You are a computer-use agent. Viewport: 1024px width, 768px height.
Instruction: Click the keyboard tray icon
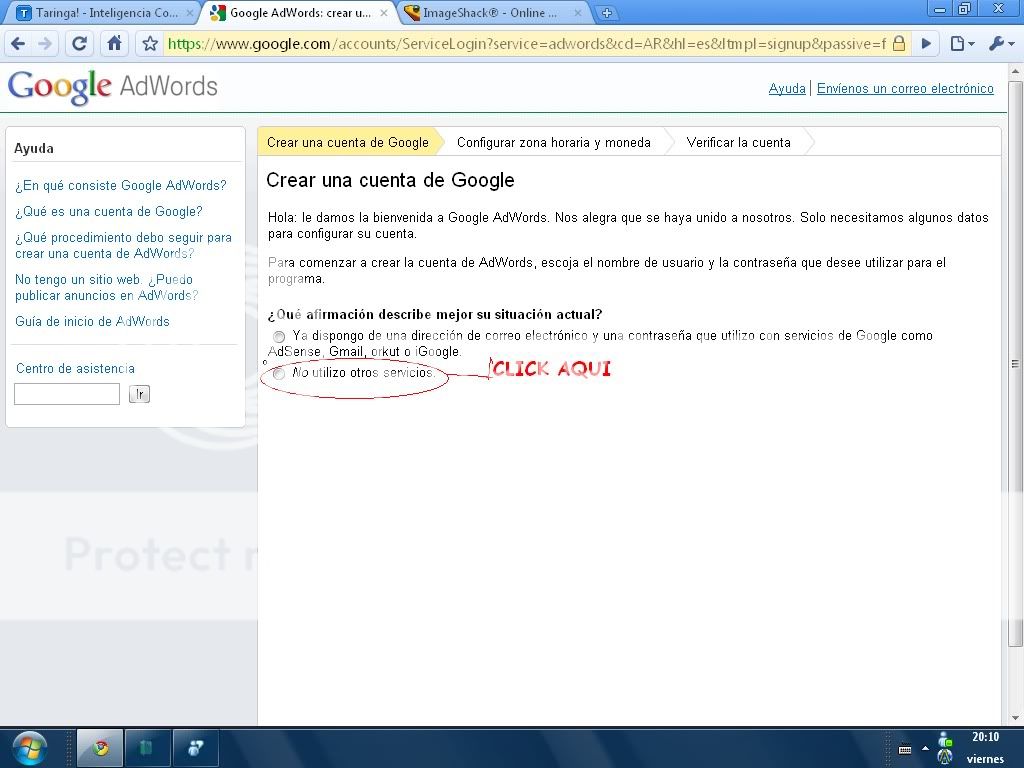pos(905,749)
